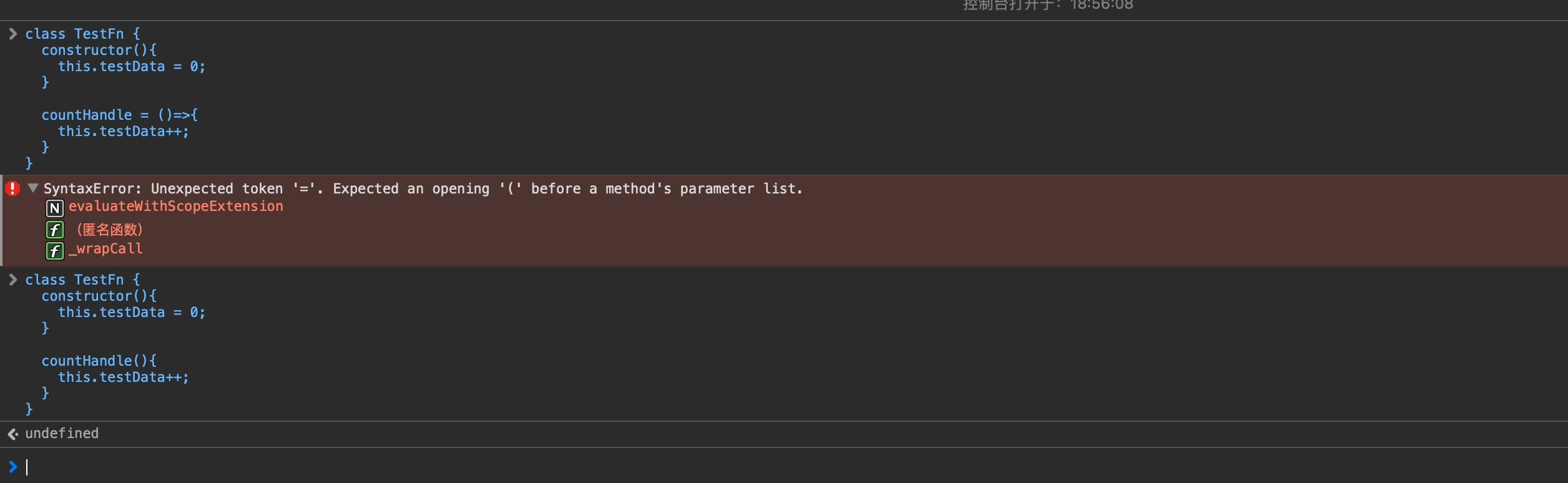Open the evaluateWithScopeExtension stack frame
Image resolution: width=1568 pixels, height=483 pixels.
pos(175,207)
